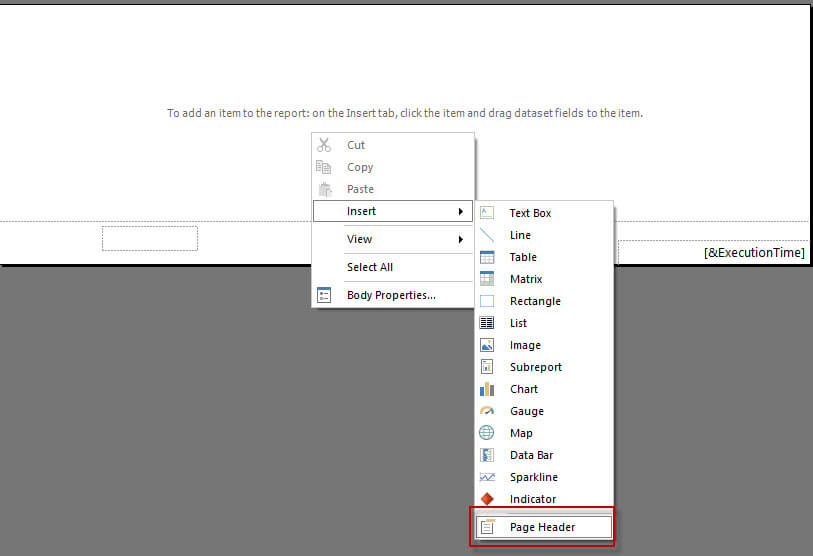Click the Data Bar icon

click(x=487, y=455)
